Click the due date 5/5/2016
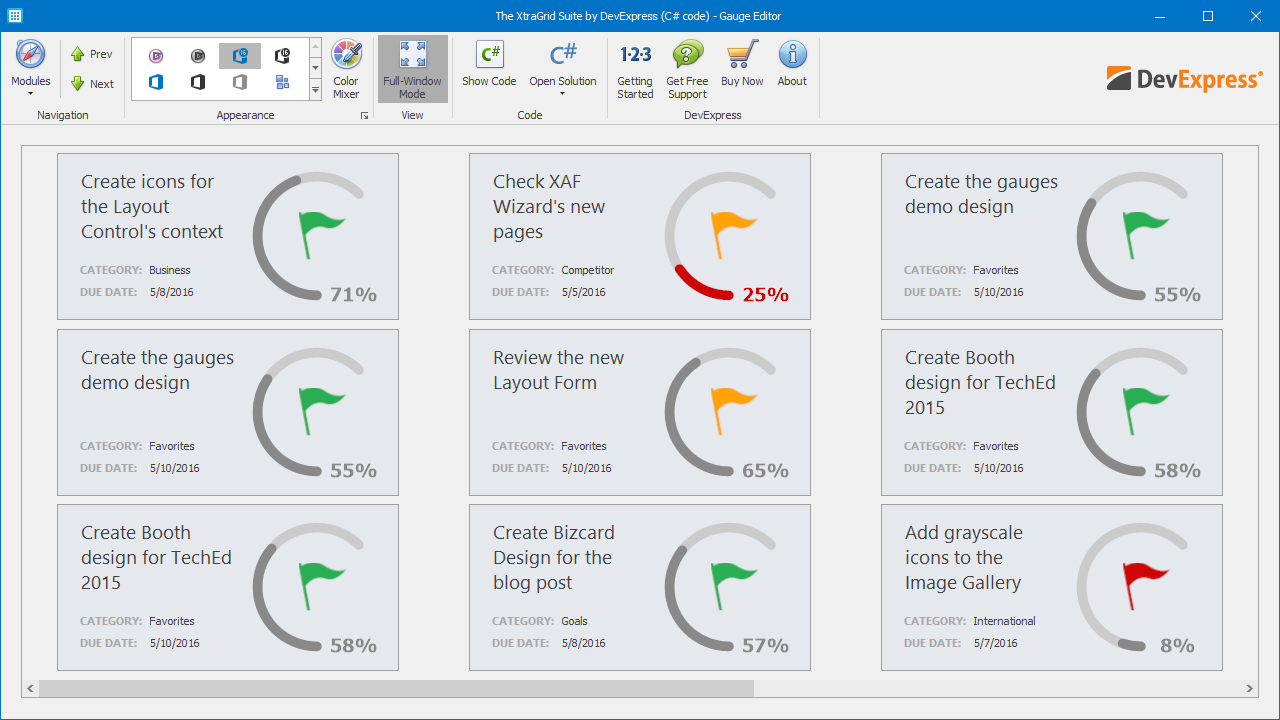This screenshot has height=720, width=1280. point(584,293)
